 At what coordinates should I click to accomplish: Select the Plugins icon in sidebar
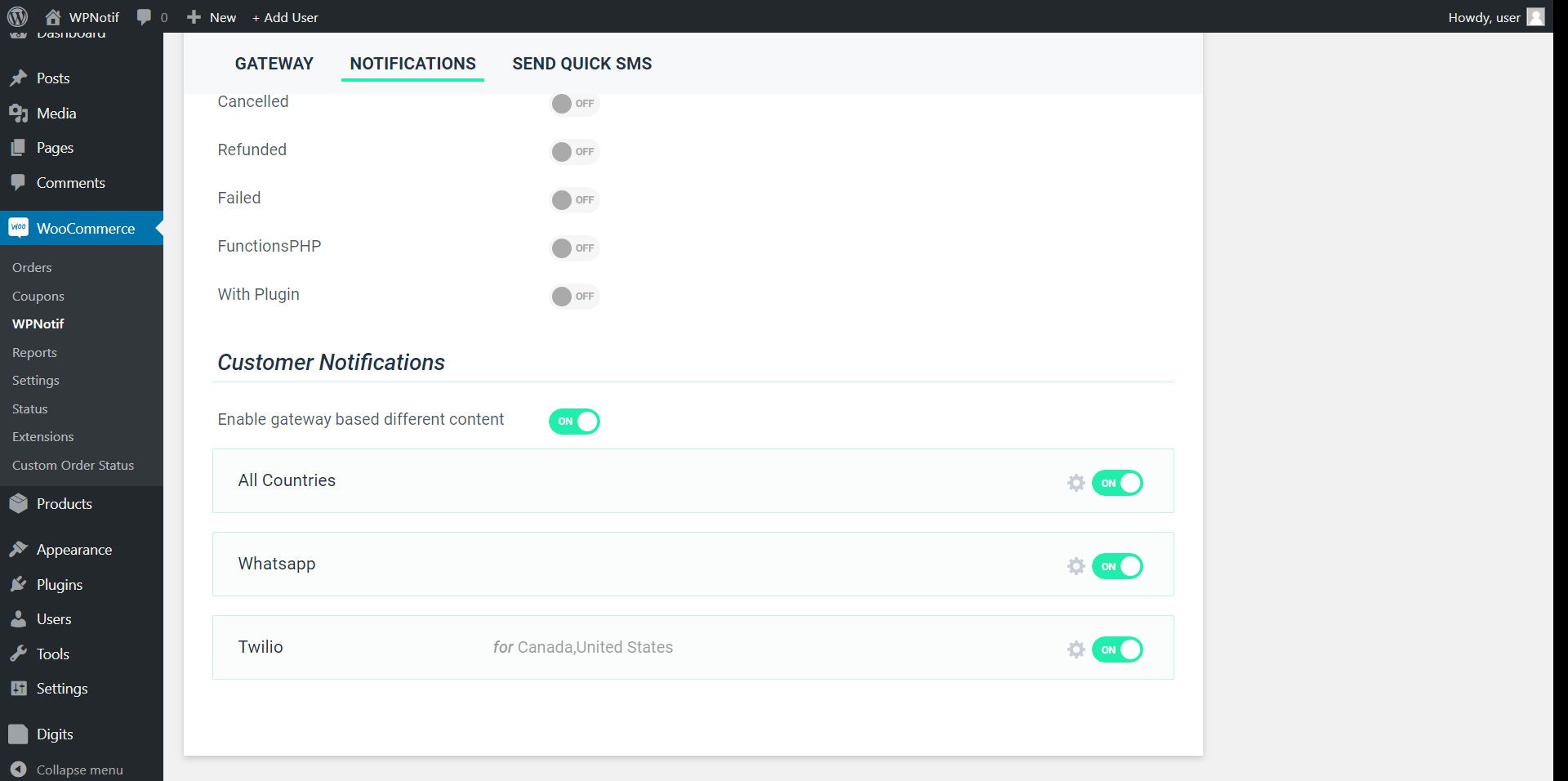(18, 584)
